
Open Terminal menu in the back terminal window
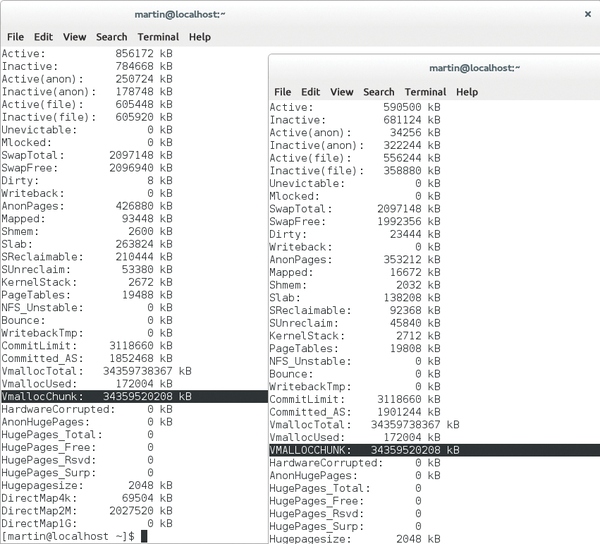tap(158, 37)
